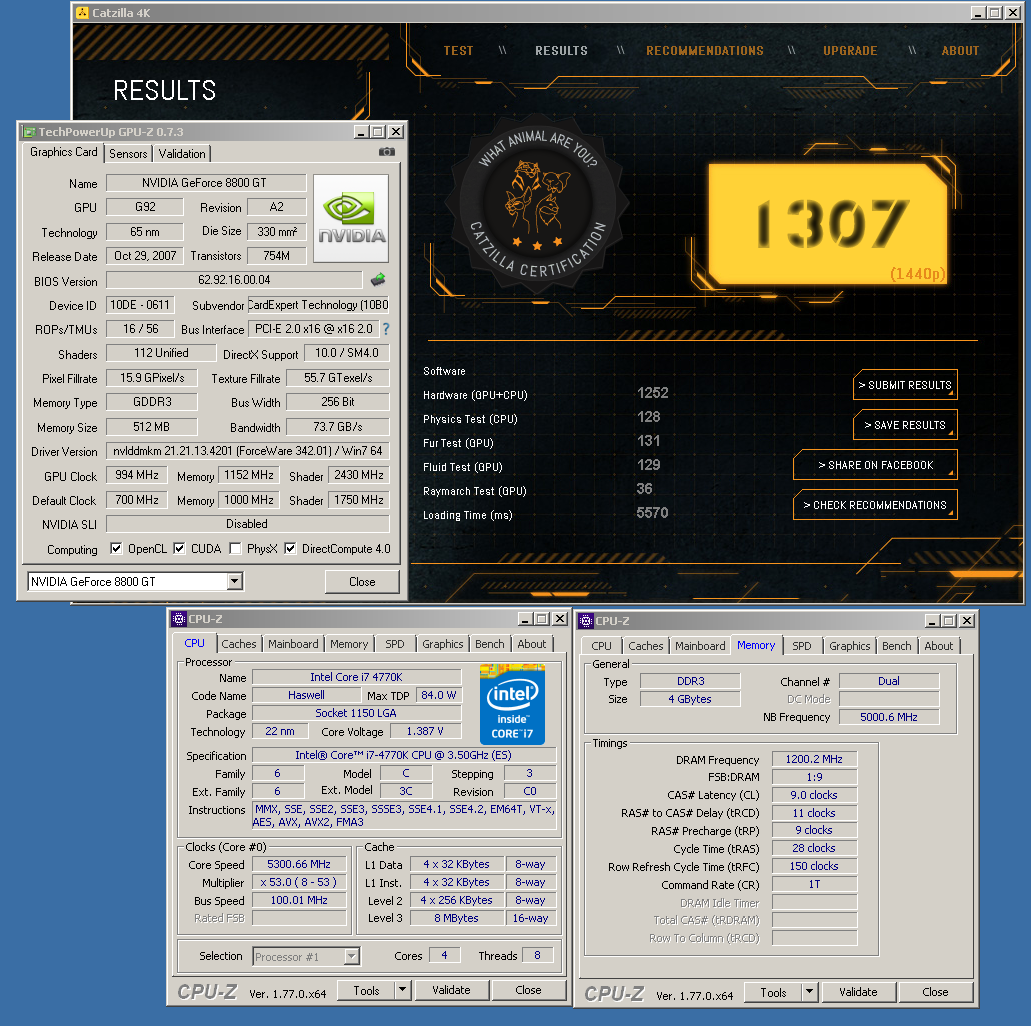Open Caches tab in left CPU-Z window

tap(239, 645)
